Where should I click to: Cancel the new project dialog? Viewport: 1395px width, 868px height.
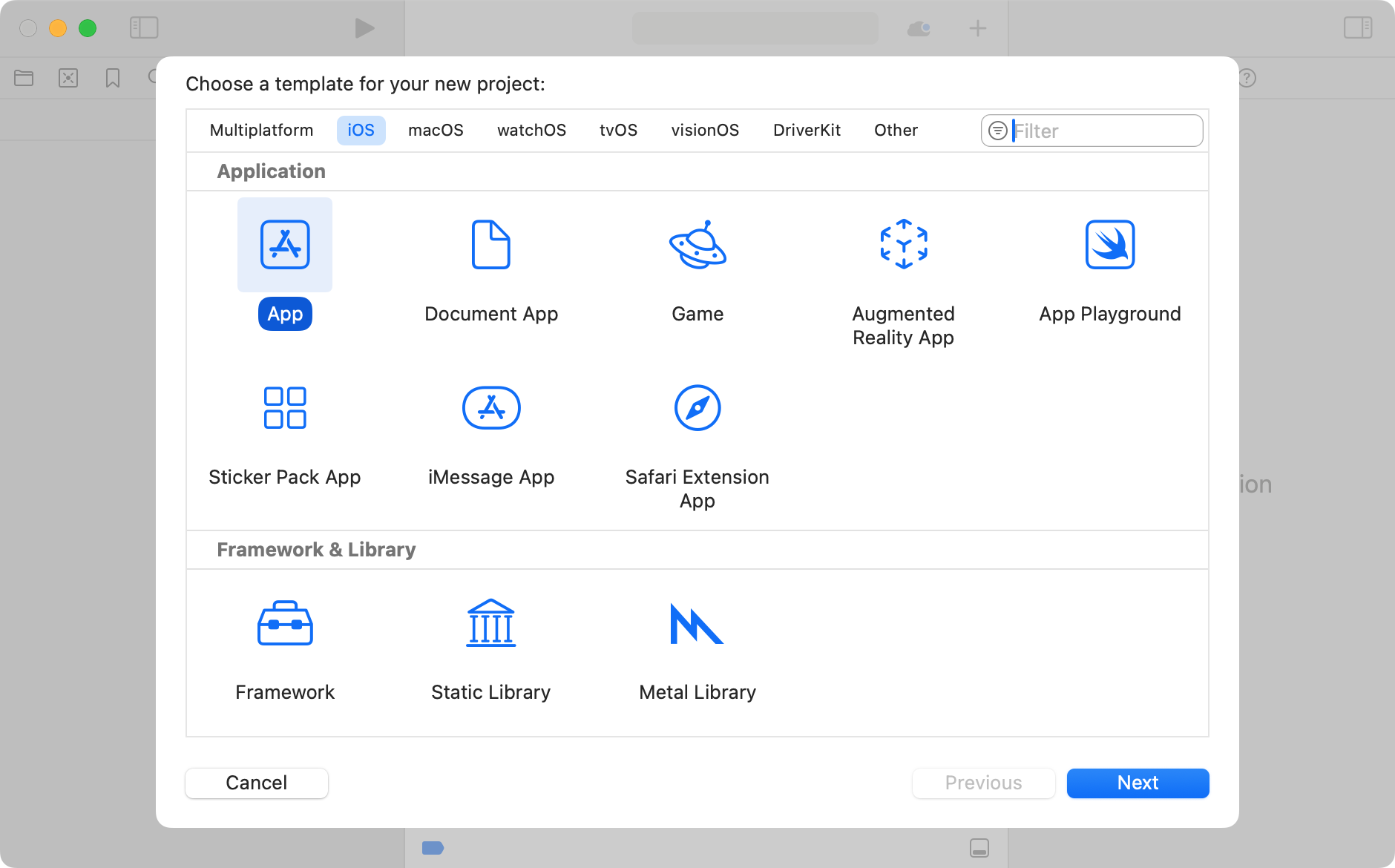coord(257,783)
